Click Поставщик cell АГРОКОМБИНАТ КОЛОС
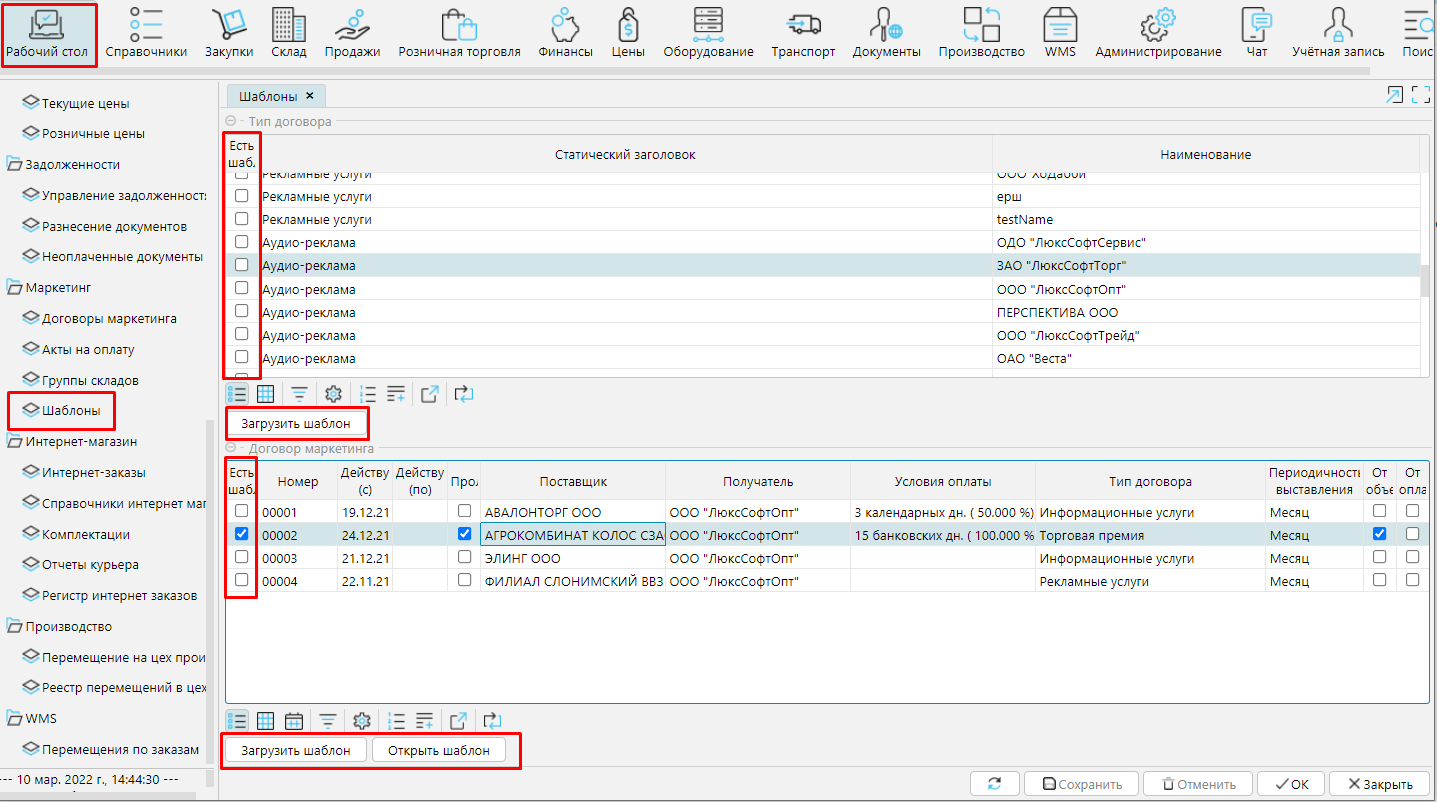Viewport: 1437px width, 802px height. click(572, 535)
